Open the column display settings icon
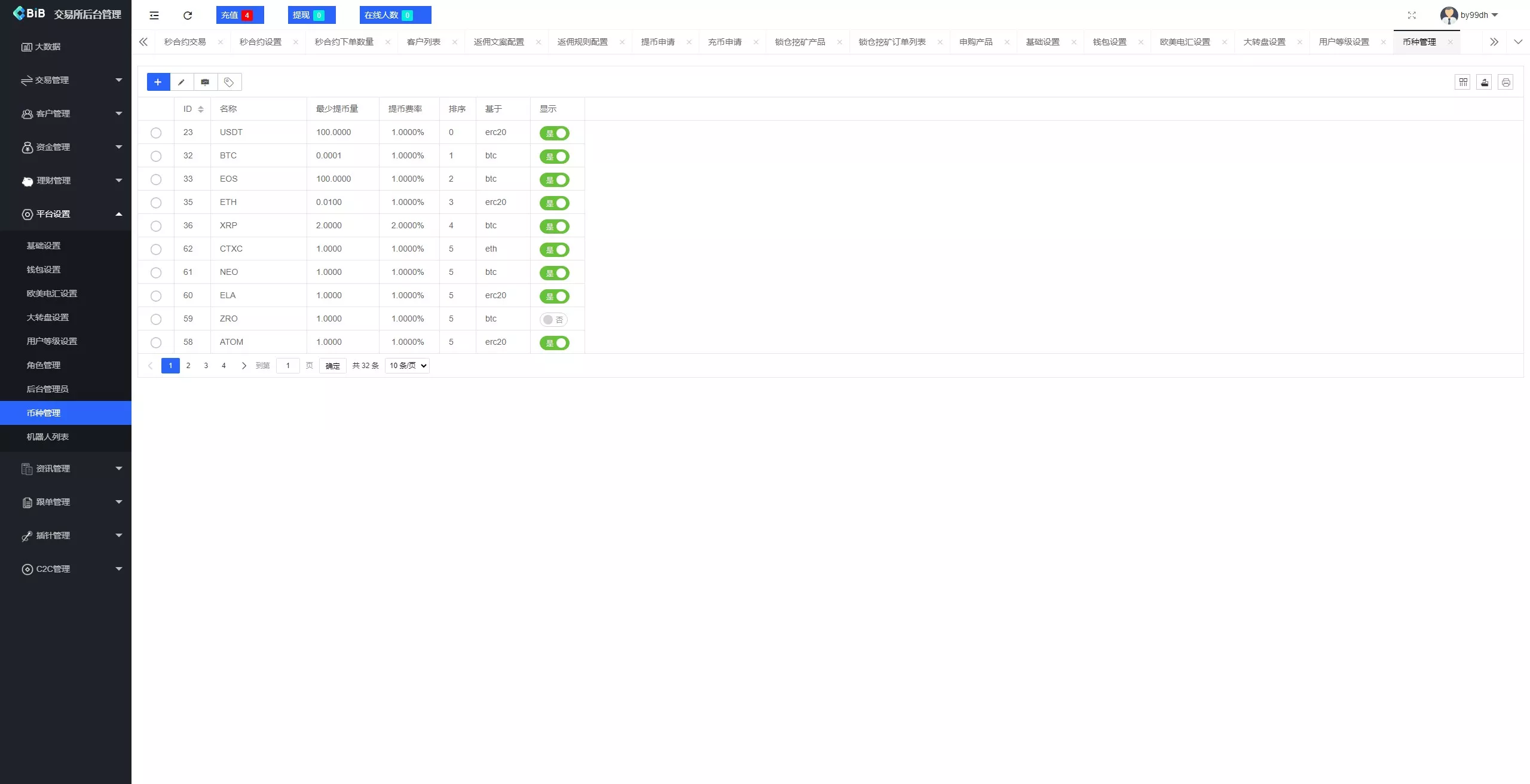Image resolution: width=1530 pixels, height=784 pixels. coord(1462,82)
